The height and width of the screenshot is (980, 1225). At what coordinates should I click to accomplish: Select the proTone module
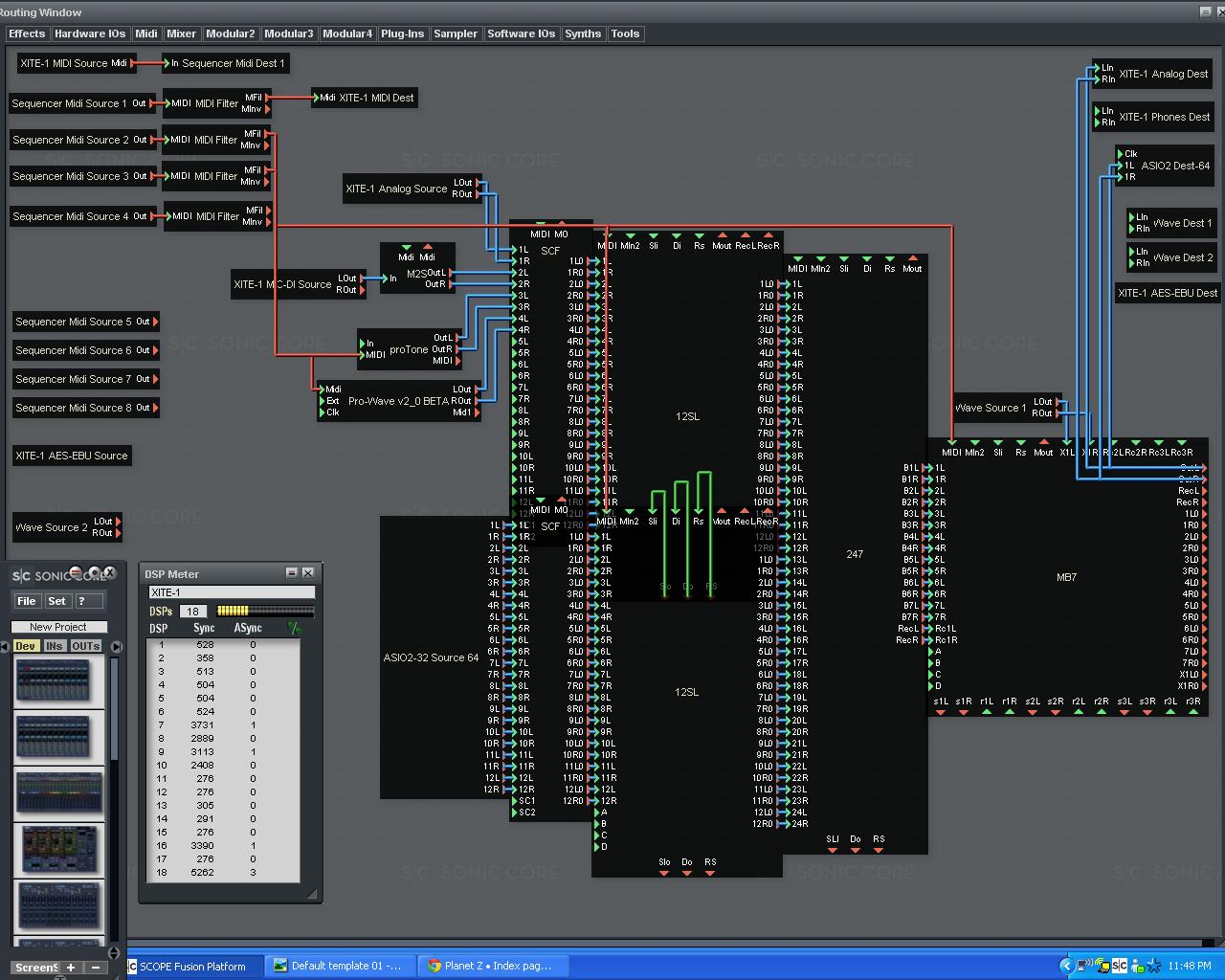click(x=409, y=349)
